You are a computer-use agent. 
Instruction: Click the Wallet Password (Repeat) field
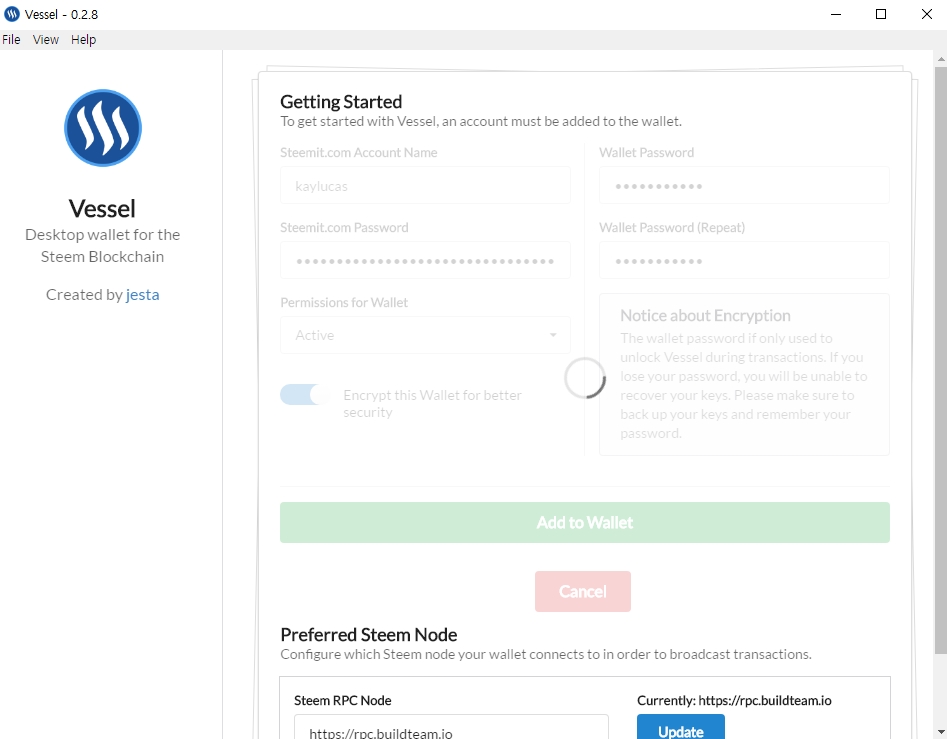pos(744,261)
